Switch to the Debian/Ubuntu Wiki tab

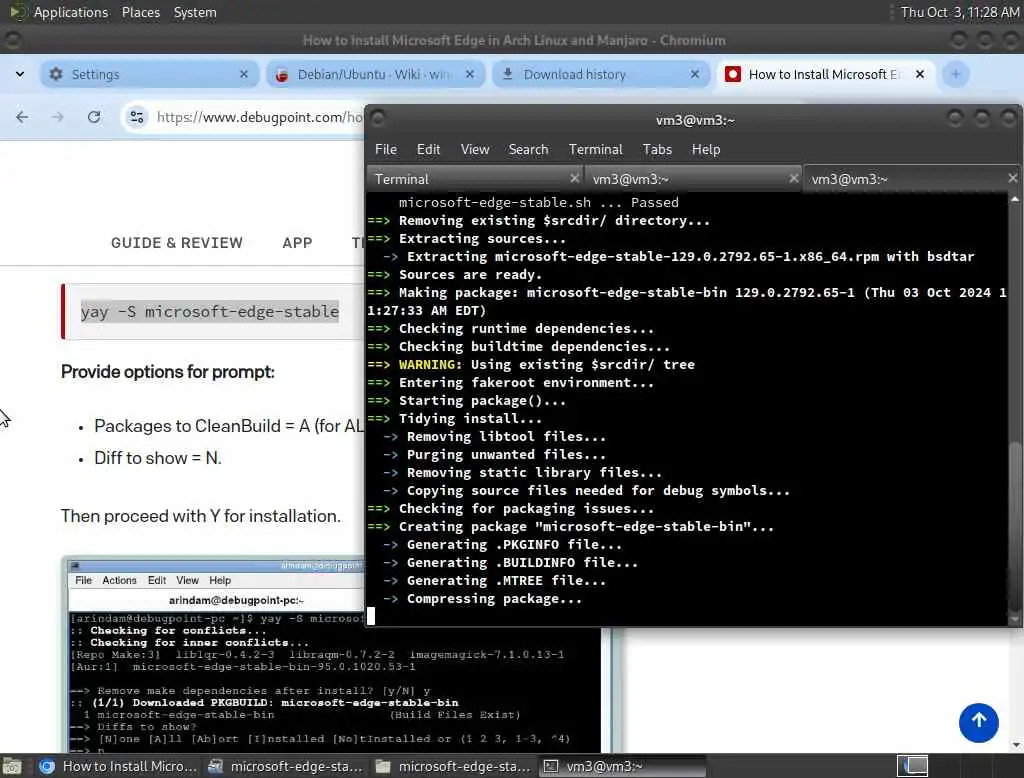[375, 74]
